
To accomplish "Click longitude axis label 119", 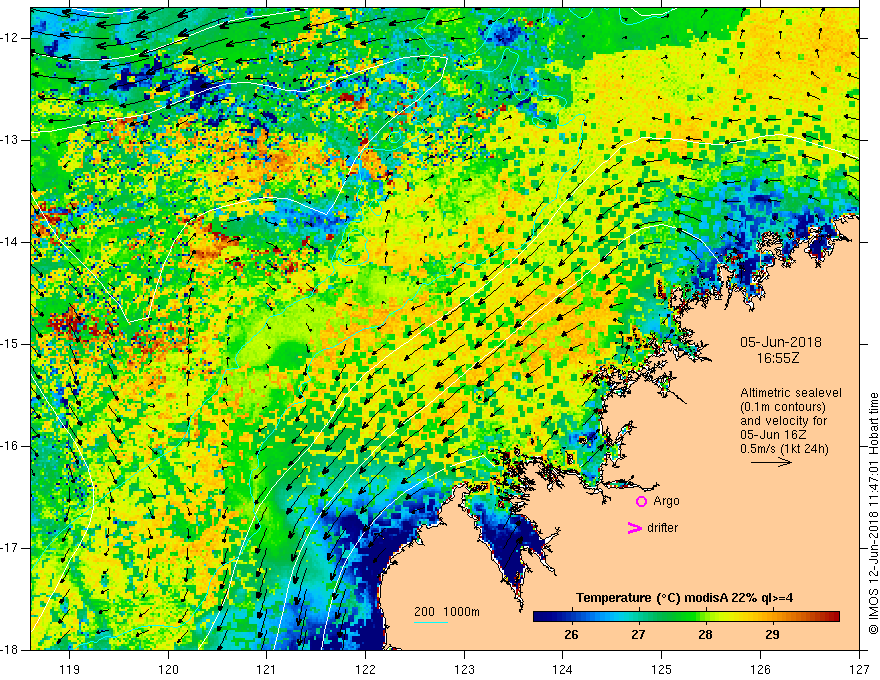I will [x=70, y=669].
